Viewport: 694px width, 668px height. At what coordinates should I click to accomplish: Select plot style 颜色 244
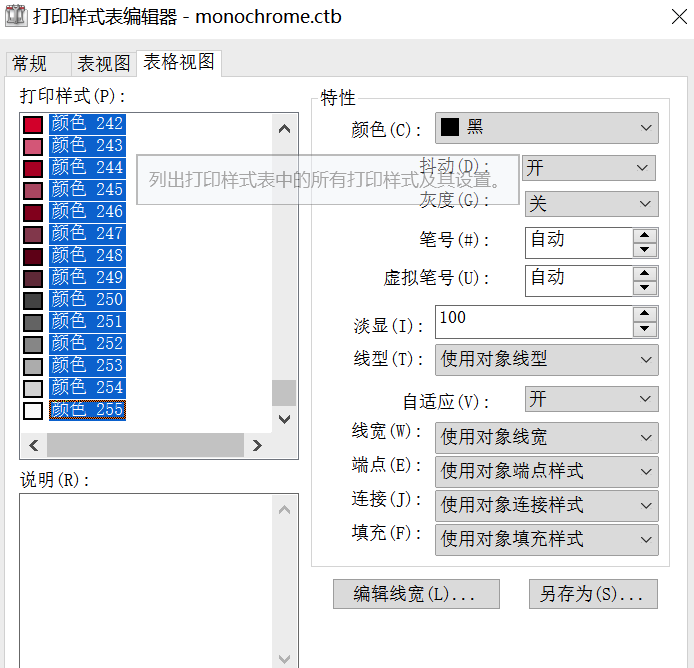click(87, 168)
